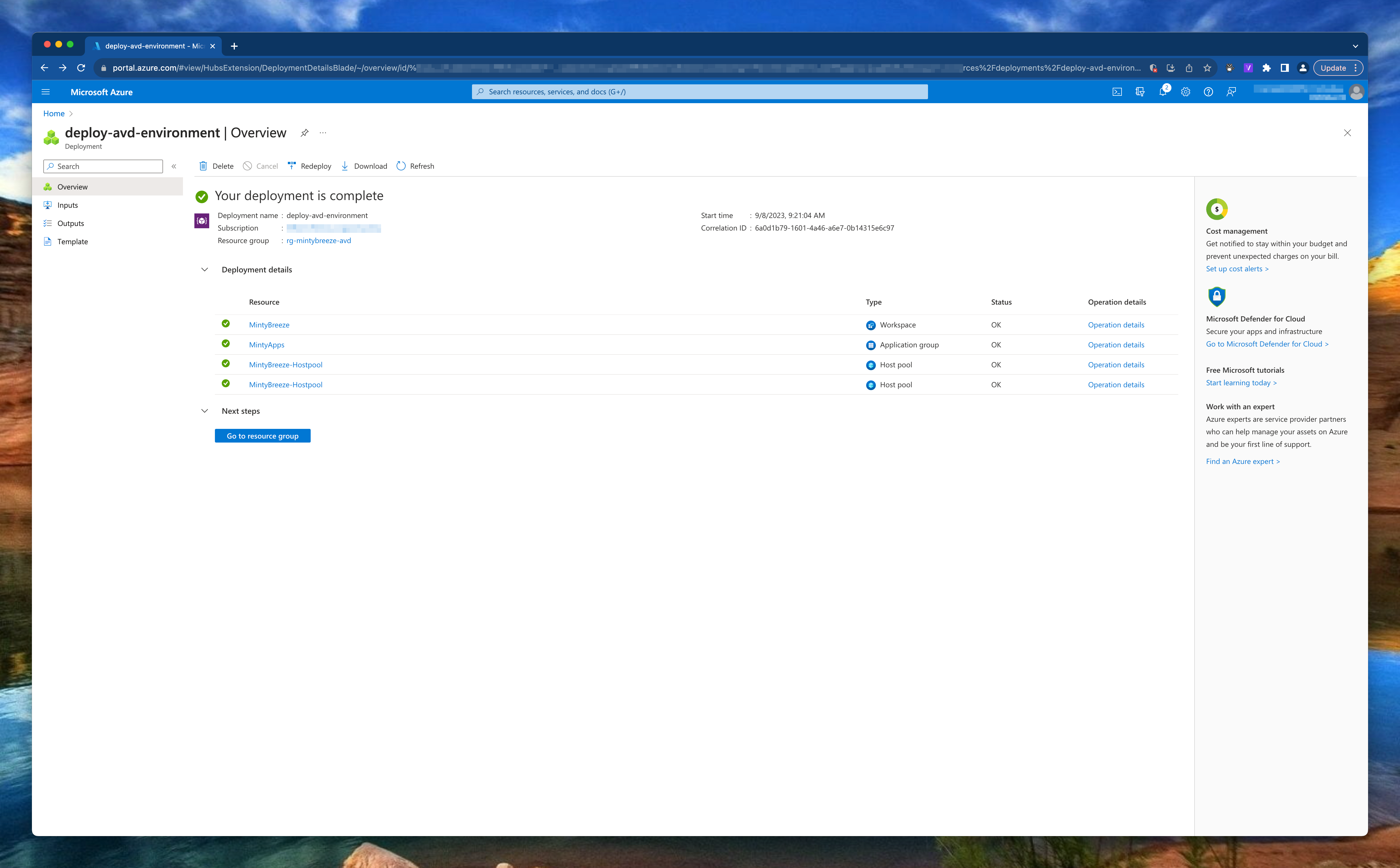Click the Help question mark icon
This screenshot has width=1400, height=868.
pyautogui.click(x=1208, y=92)
